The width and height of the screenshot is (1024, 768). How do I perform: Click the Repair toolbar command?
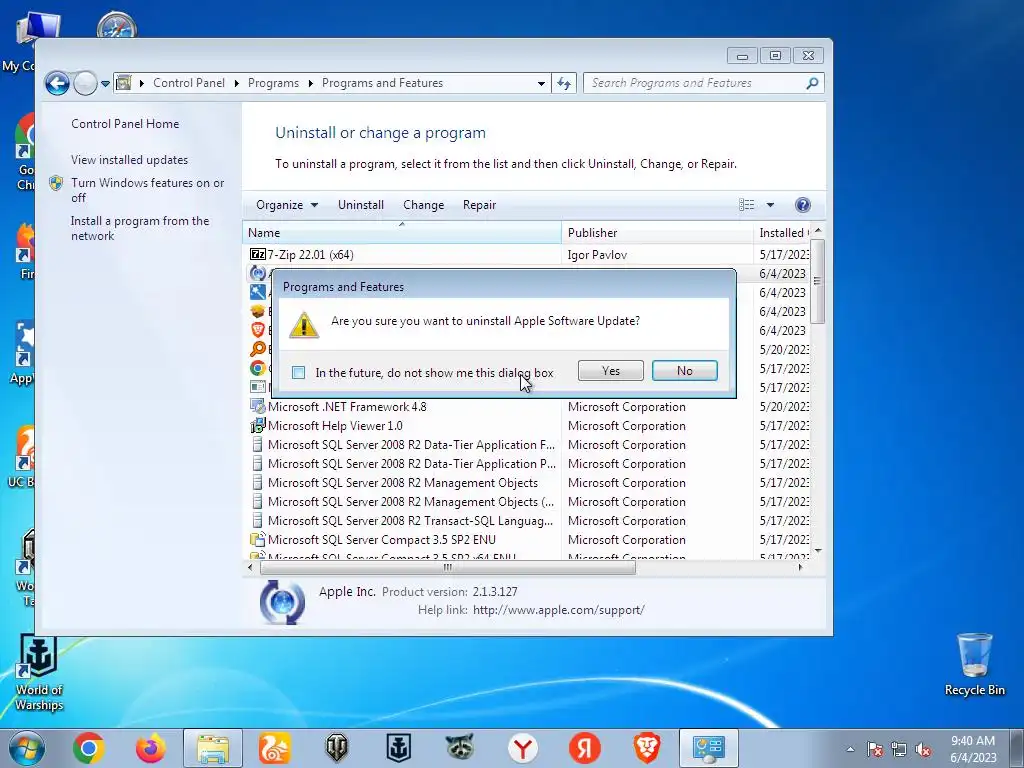point(479,205)
